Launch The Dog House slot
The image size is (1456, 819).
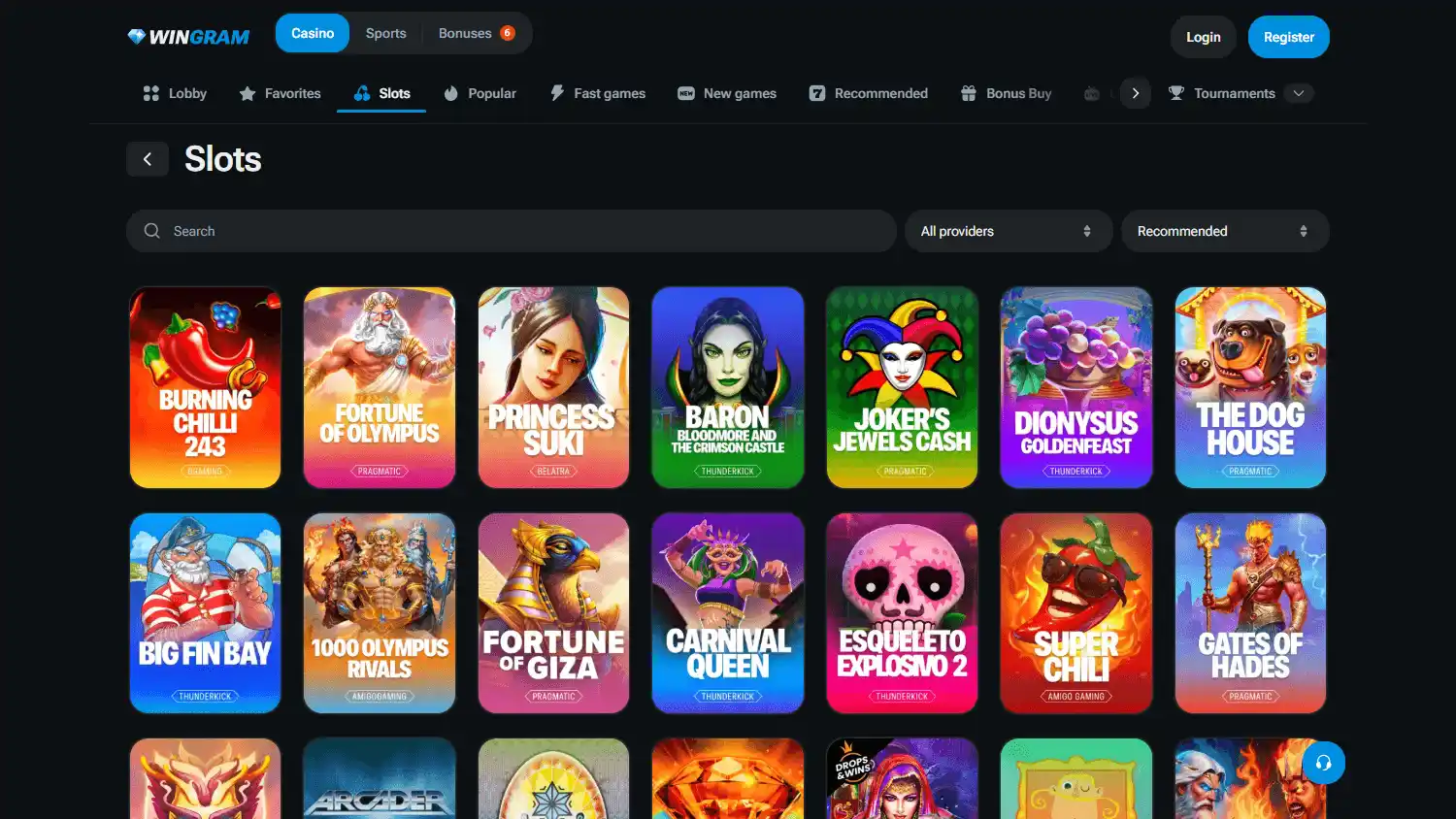pyautogui.click(x=1250, y=387)
